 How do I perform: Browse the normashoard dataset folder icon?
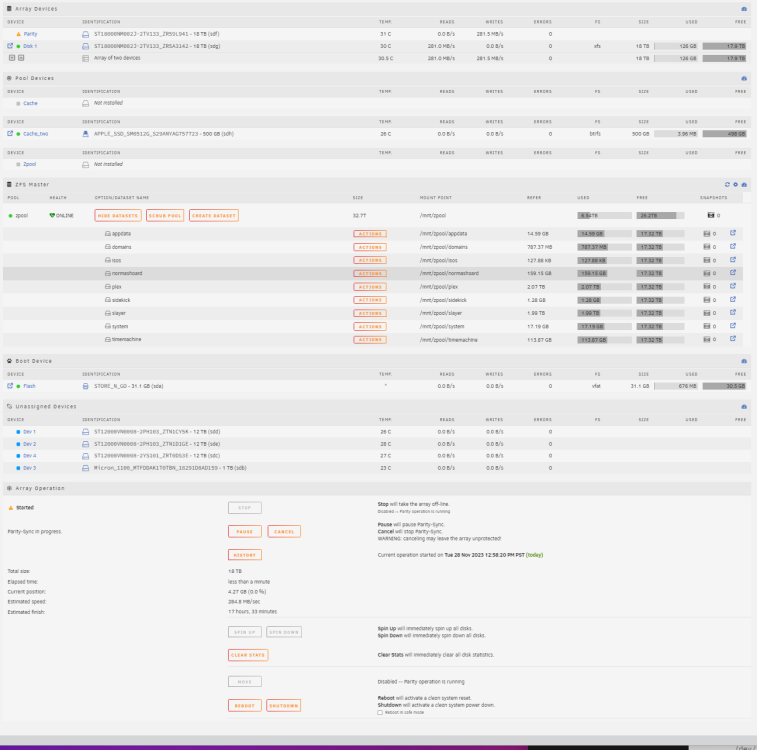coord(732,273)
